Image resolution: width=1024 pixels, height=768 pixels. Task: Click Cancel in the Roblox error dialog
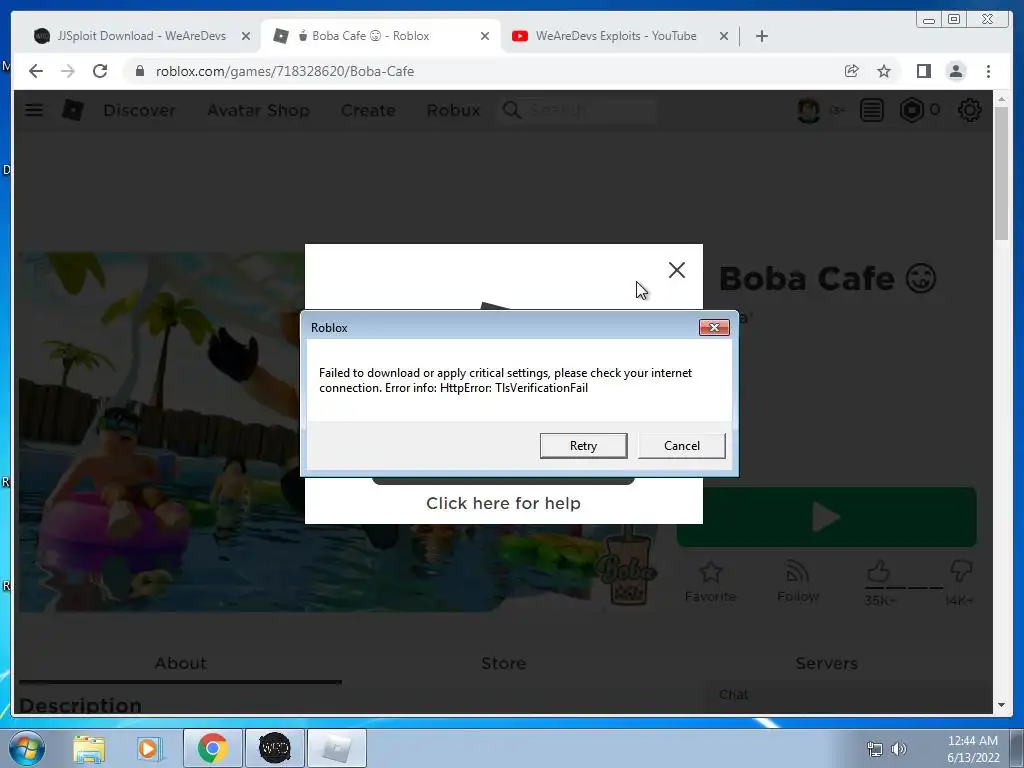pyautogui.click(x=681, y=445)
